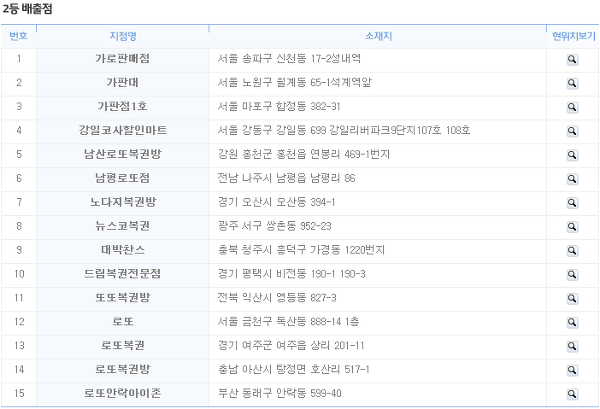Select store name 노다지복권방
Viewport: 600px width, 409px height.
click(x=123, y=202)
